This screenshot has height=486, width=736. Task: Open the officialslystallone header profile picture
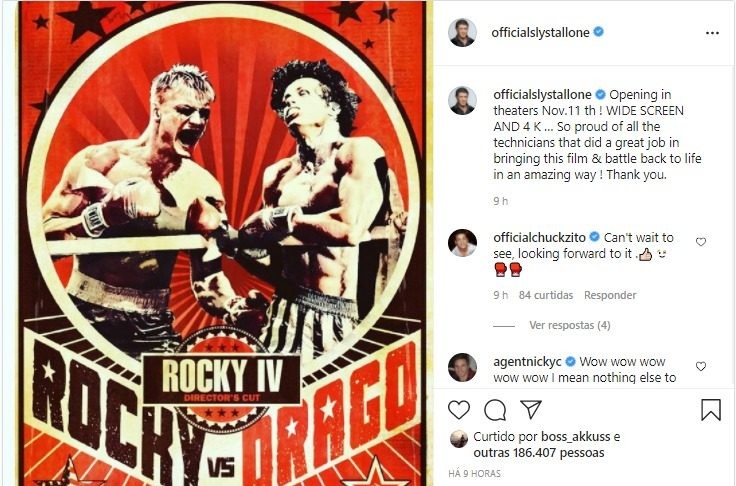[462, 33]
